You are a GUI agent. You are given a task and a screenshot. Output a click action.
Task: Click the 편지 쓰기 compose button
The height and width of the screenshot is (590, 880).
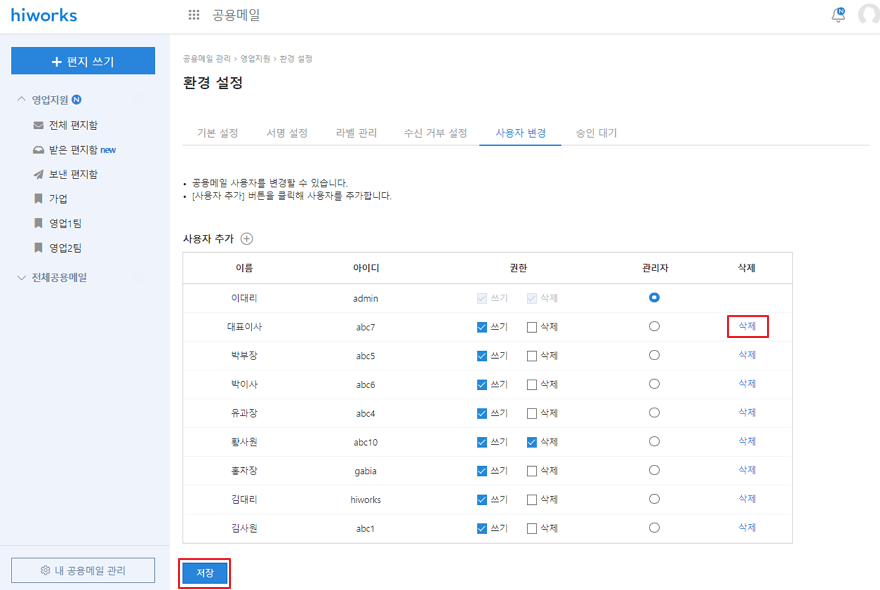tap(83, 61)
